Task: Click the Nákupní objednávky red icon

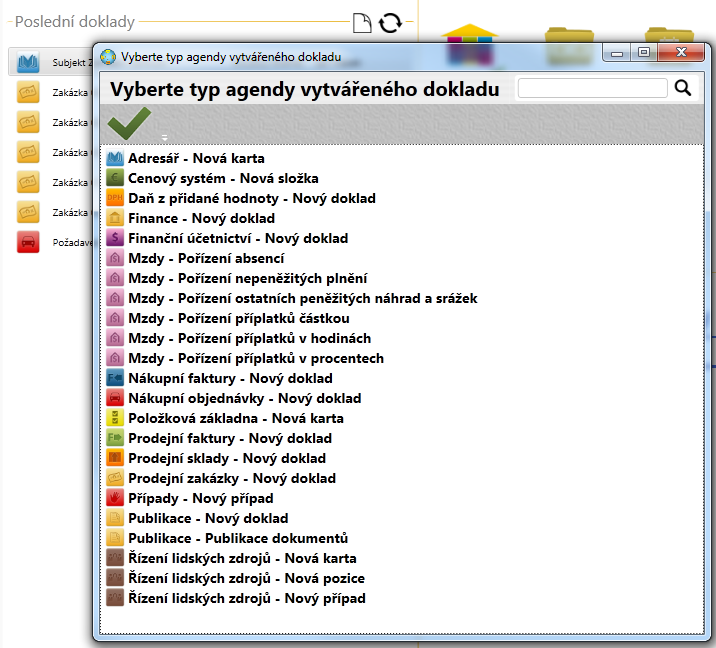Action: [114, 398]
